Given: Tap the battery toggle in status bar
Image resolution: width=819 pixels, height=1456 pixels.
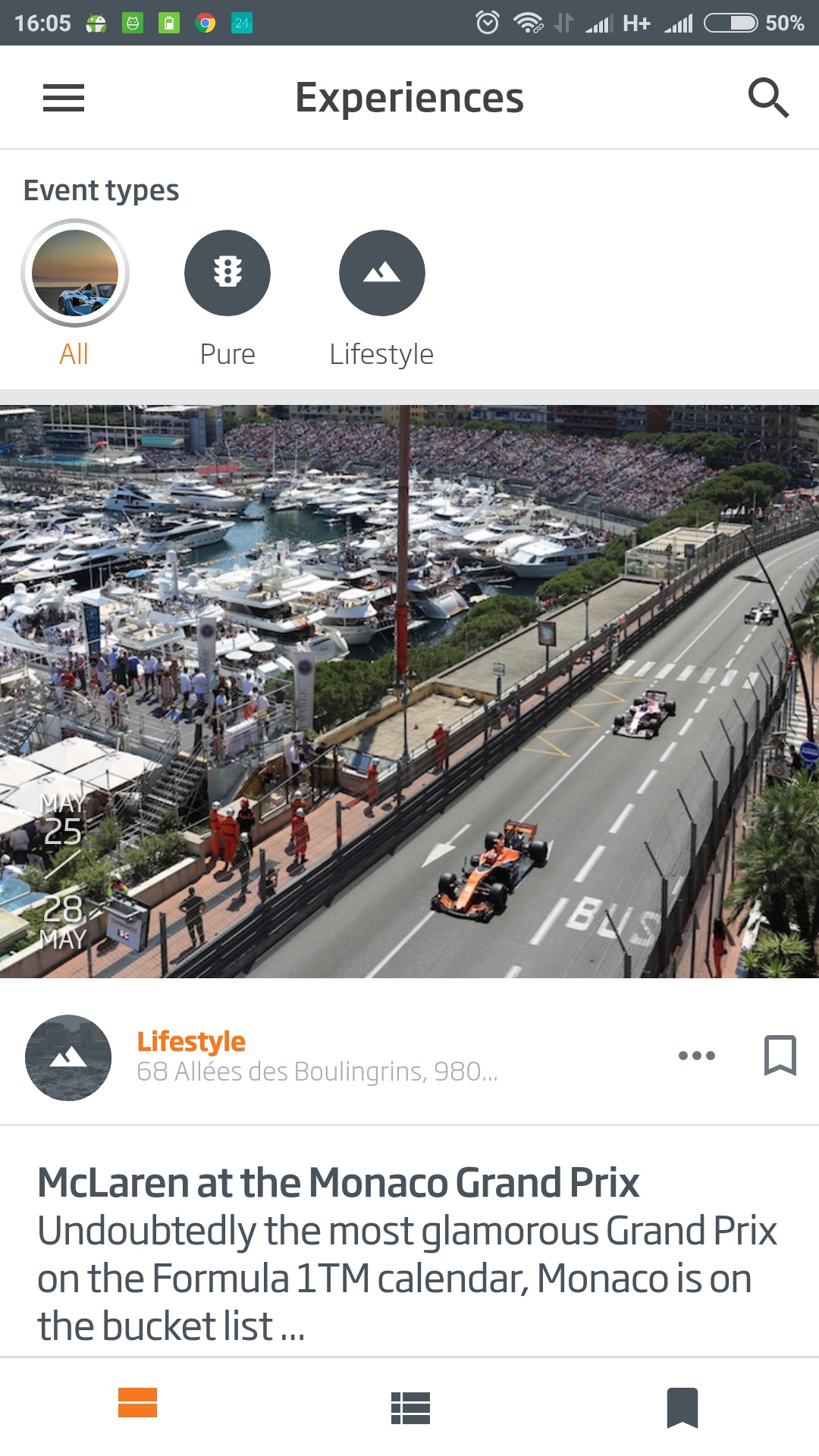Looking at the screenshot, I should [x=731, y=24].
